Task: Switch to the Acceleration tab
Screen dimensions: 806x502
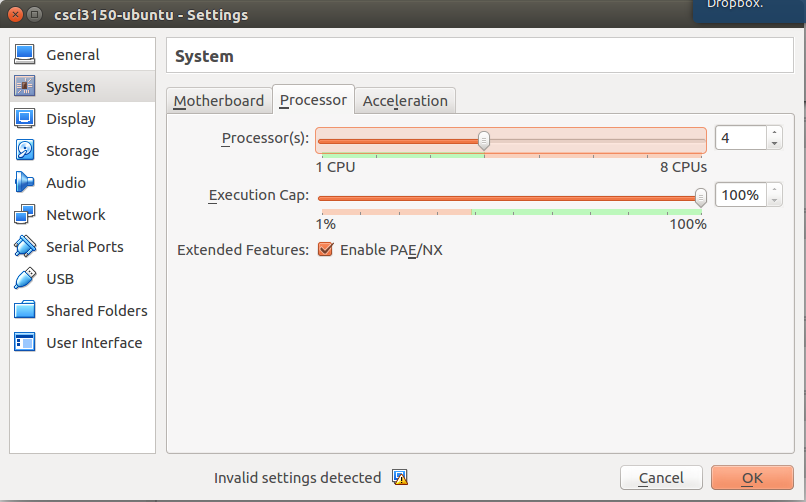Action: pyautogui.click(x=405, y=101)
